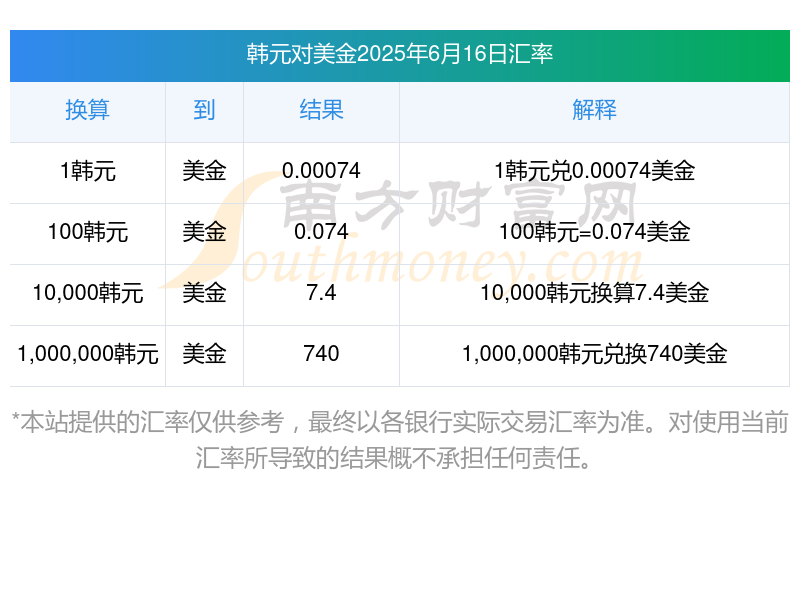800x600 pixels.
Task: Click the disclaimer line 汇率所导致的结果概不承担任何责任
Action: [394, 458]
